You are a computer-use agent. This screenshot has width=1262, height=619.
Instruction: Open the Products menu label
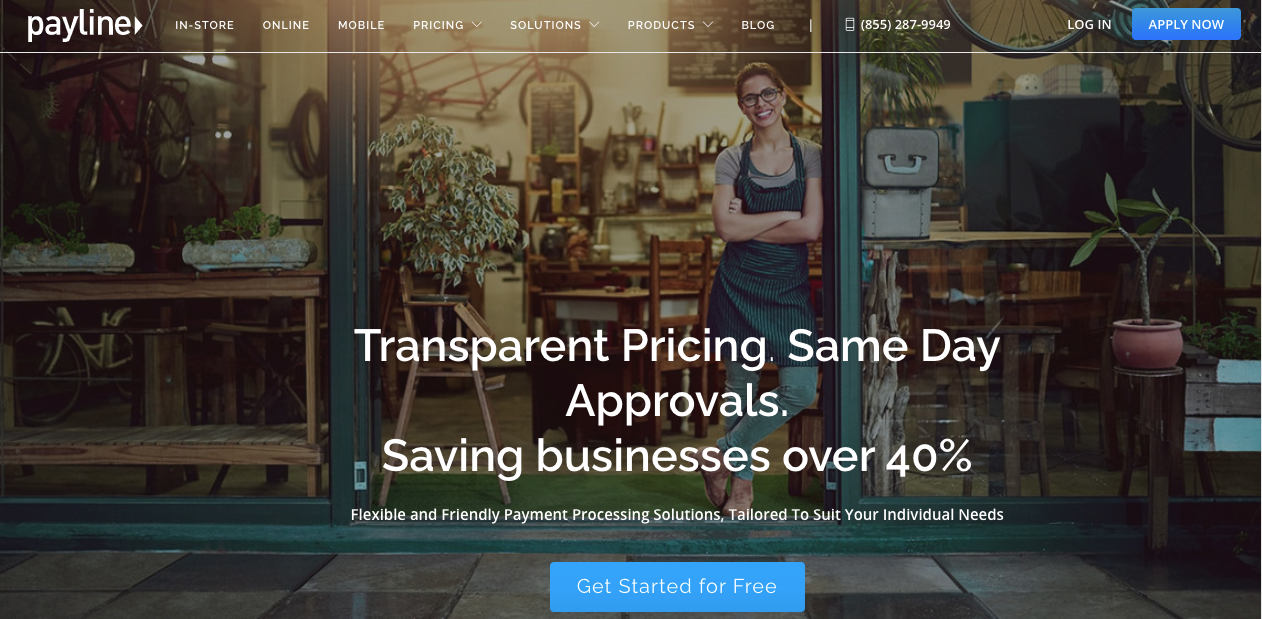click(661, 25)
